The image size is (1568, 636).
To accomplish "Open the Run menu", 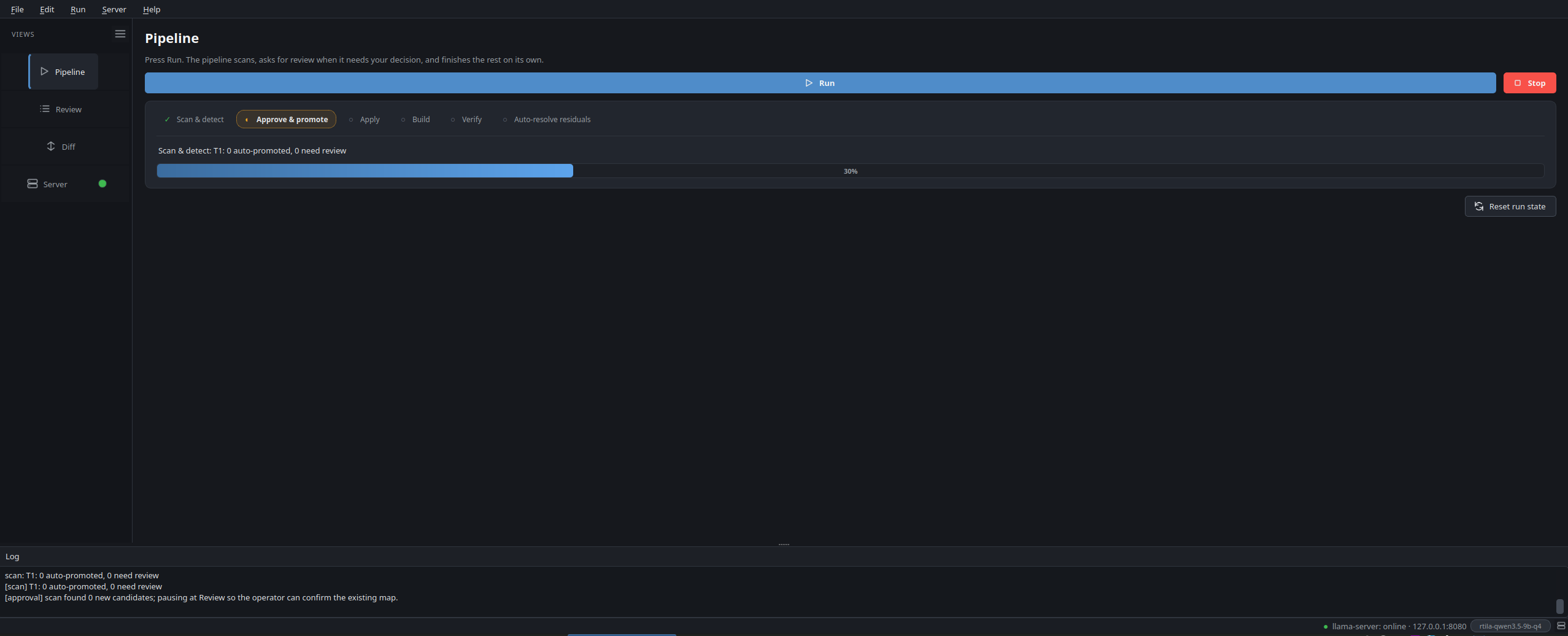I will [78, 9].
